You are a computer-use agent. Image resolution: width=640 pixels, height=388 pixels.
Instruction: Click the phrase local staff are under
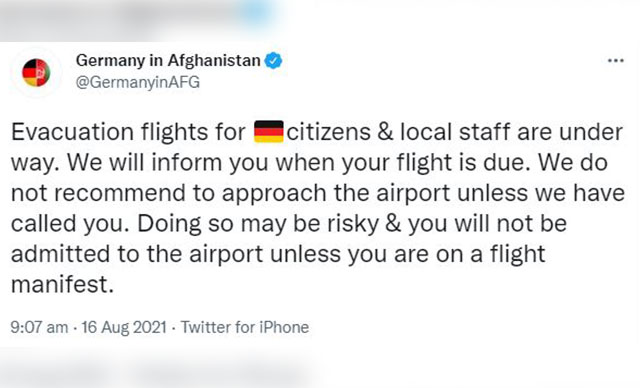tap(511, 132)
